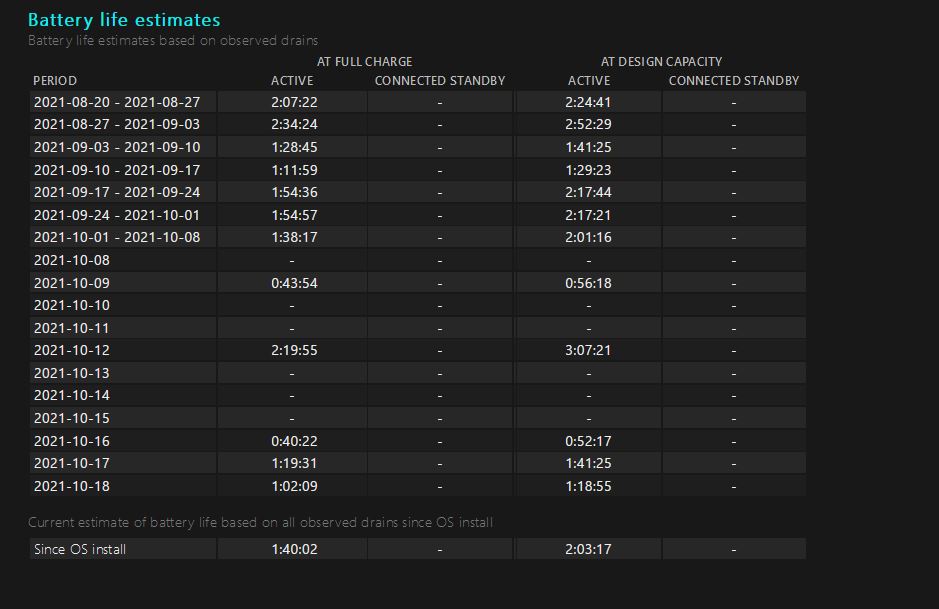Select the date row 2021-10-13

tap(72, 372)
